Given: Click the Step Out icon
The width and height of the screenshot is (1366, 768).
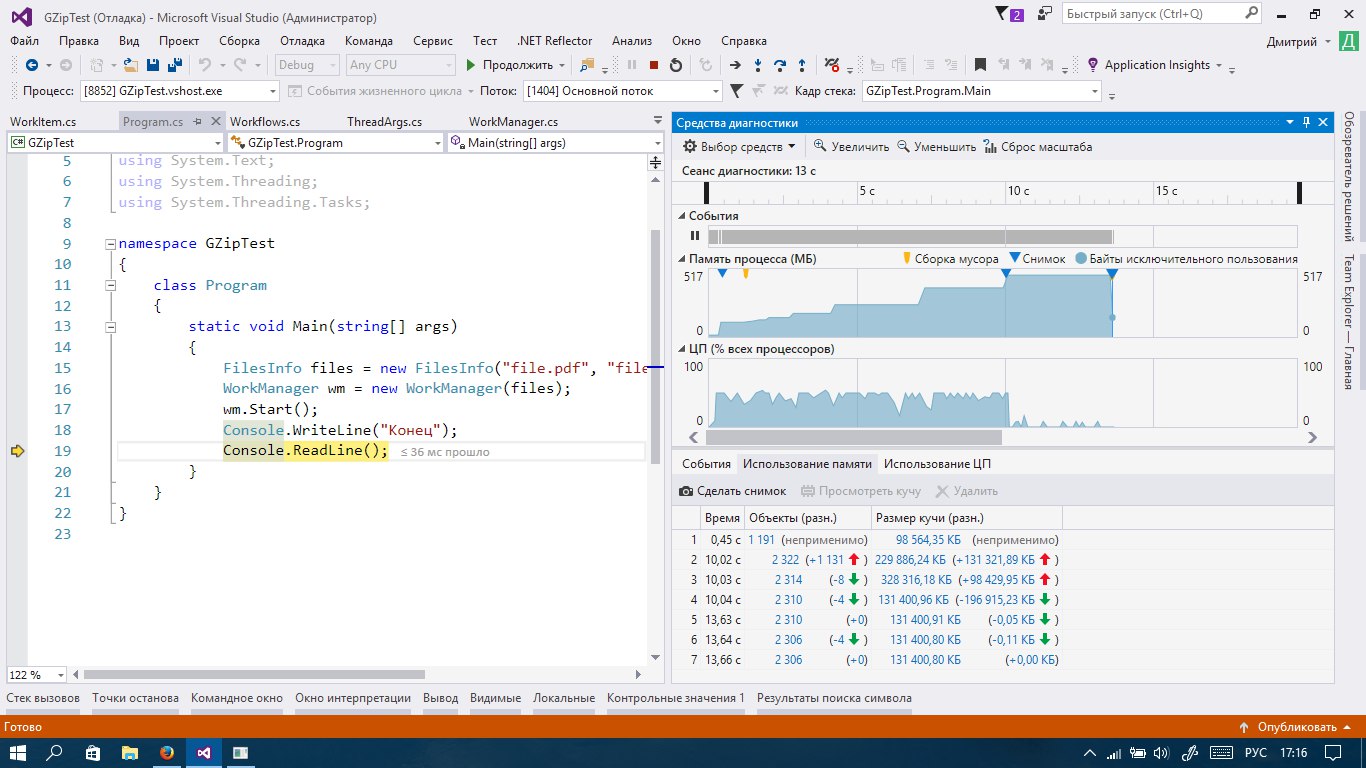Looking at the screenshot, I should tap(802, 65).
